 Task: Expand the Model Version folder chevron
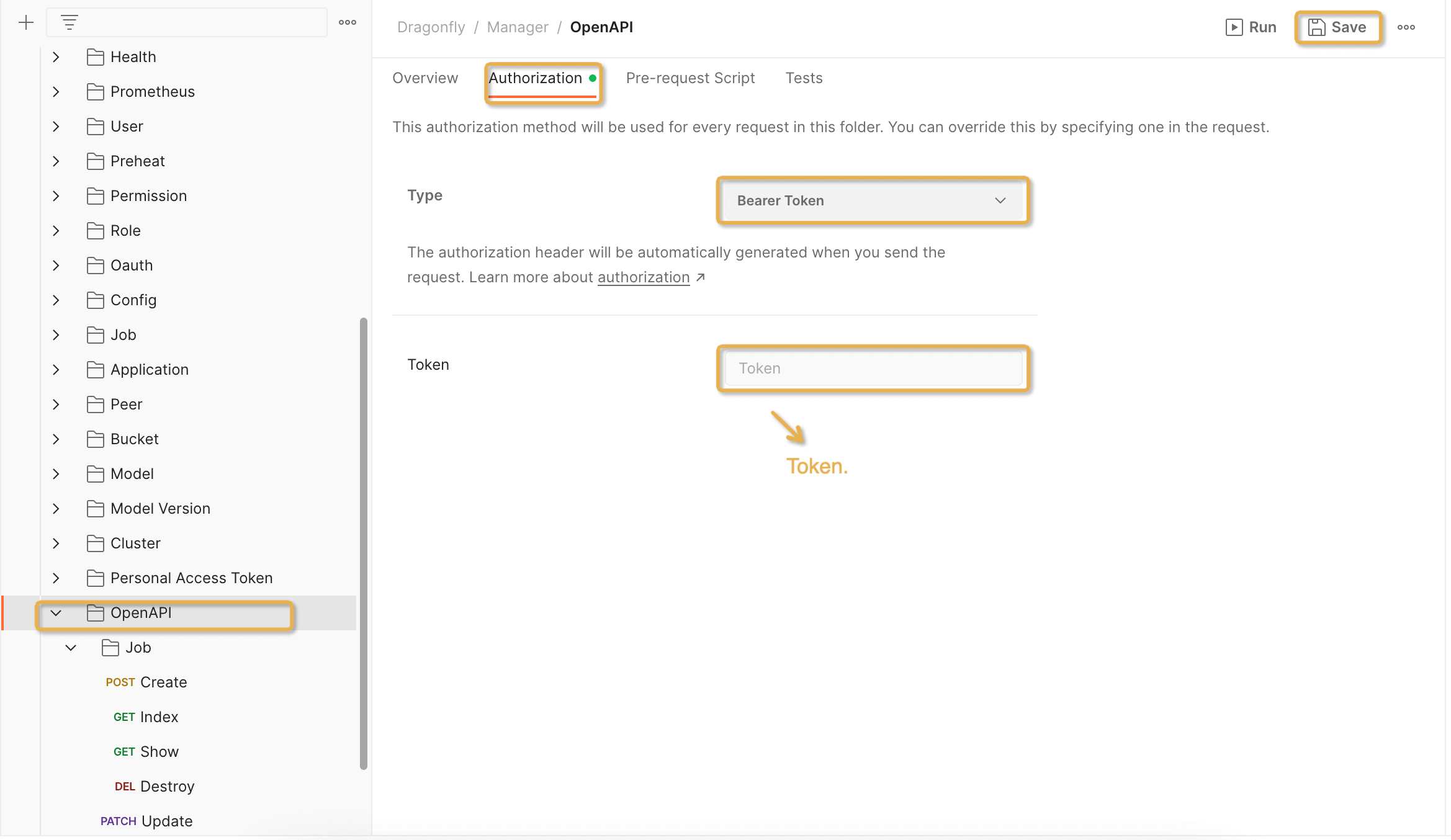click(x=56, y=509)
